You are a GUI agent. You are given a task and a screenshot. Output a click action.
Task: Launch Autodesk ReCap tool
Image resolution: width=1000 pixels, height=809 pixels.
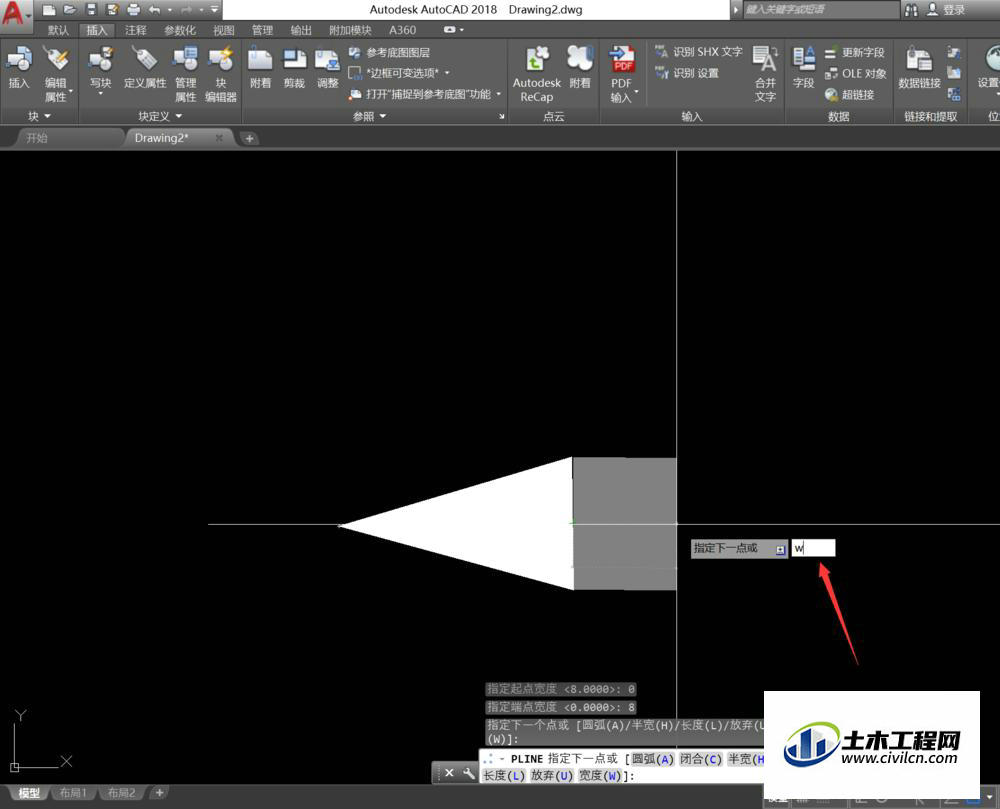point(537,74)
